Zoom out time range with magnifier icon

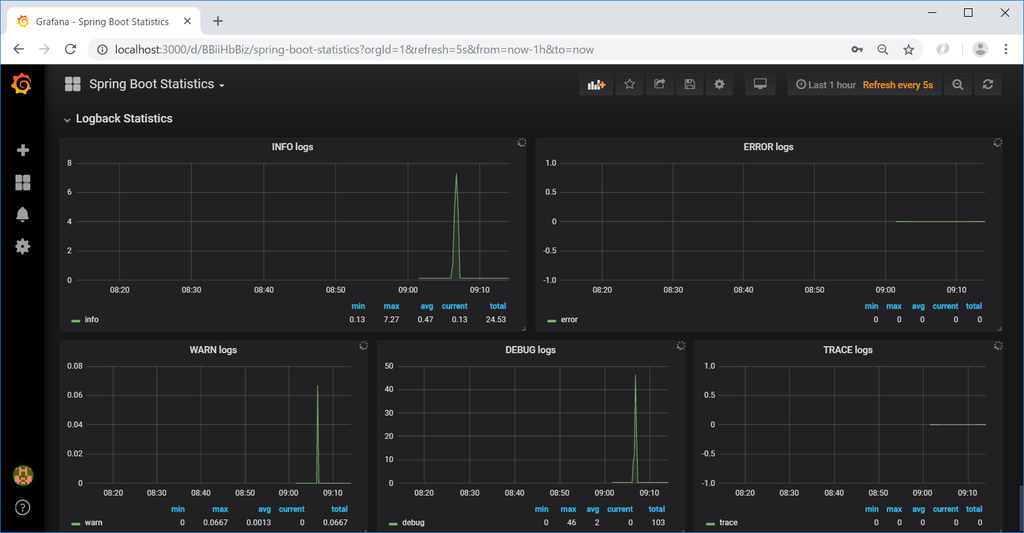click(x=958, y=84)
